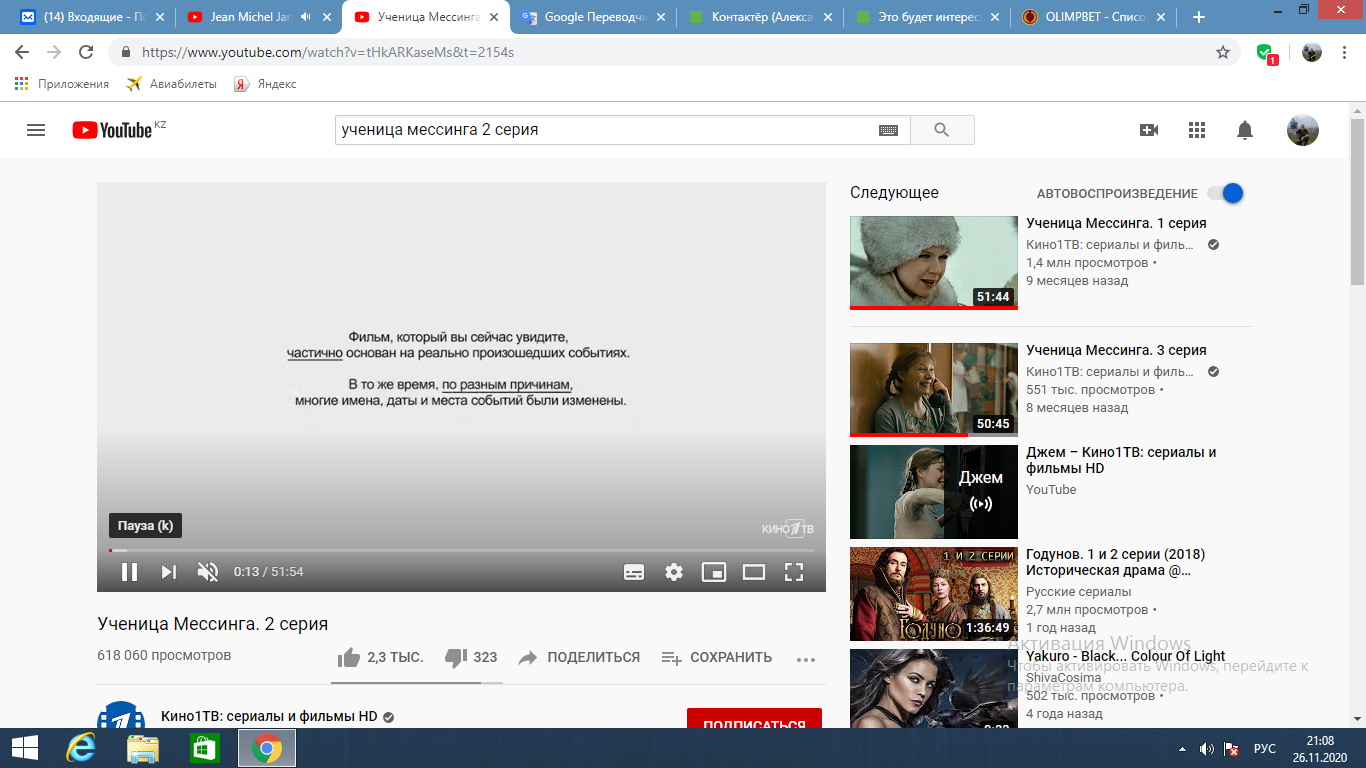
Task: Skip to the next video
Action: click(169, 572)
